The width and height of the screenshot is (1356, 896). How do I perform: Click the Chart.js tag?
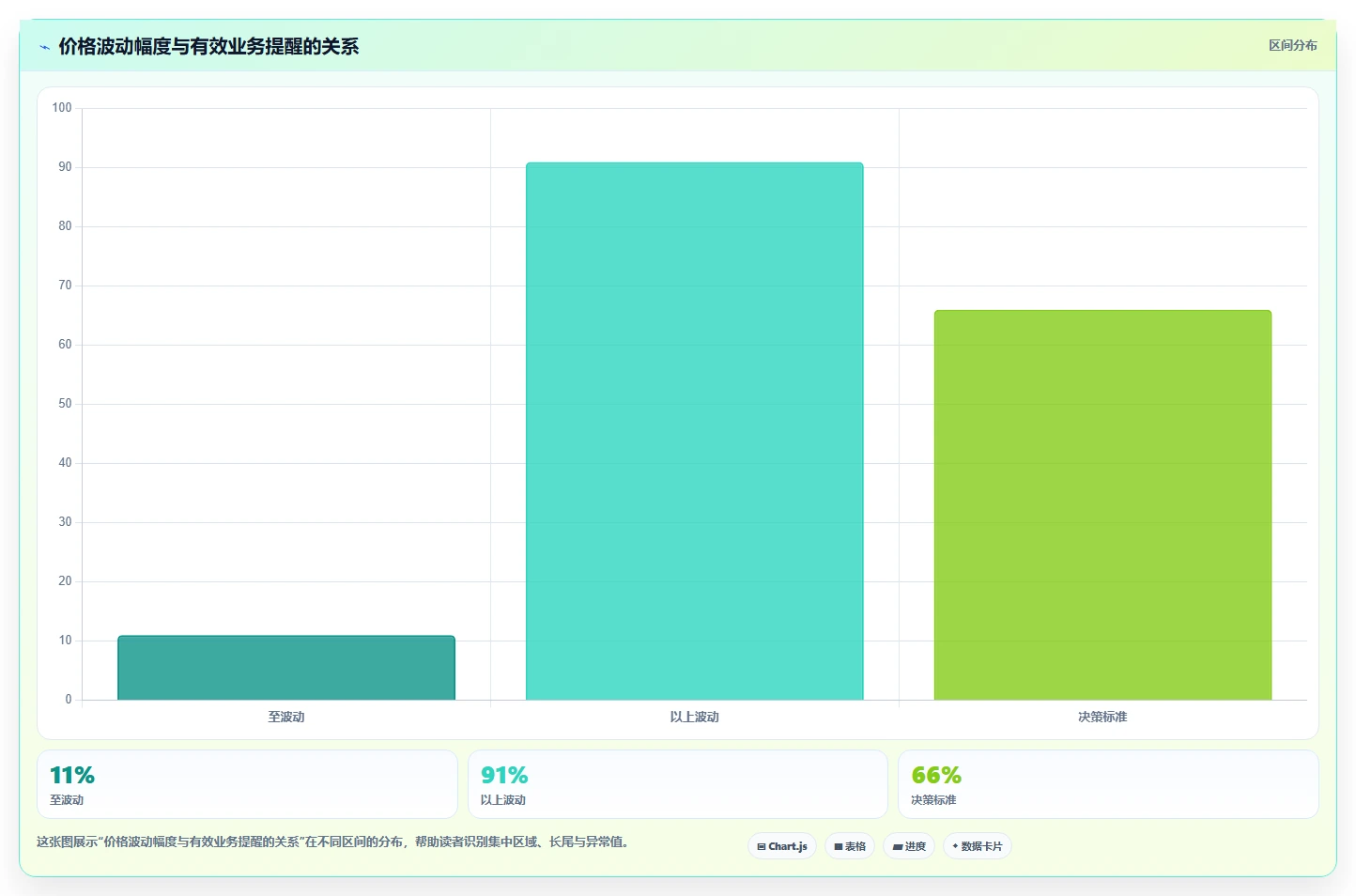[782, 846]
